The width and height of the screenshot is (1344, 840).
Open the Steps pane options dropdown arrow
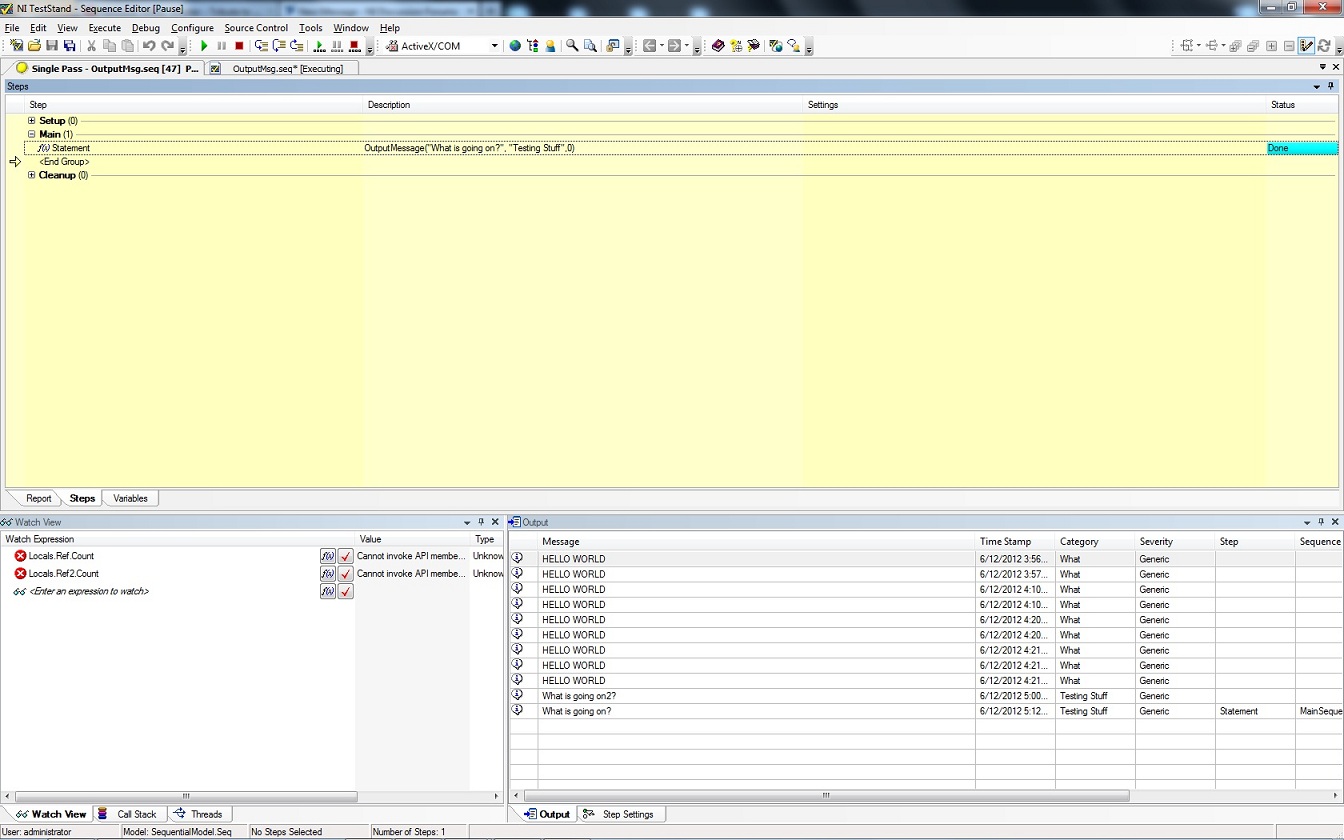coord(1317,87)
